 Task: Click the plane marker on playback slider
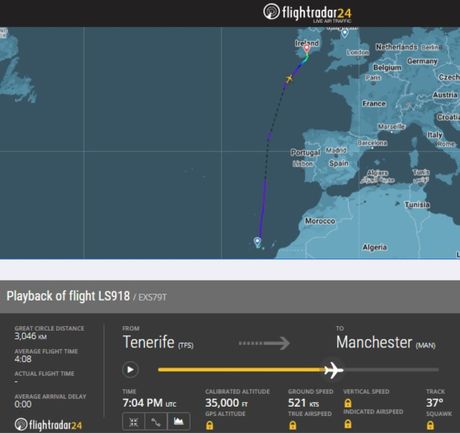(x=333, y=370)
